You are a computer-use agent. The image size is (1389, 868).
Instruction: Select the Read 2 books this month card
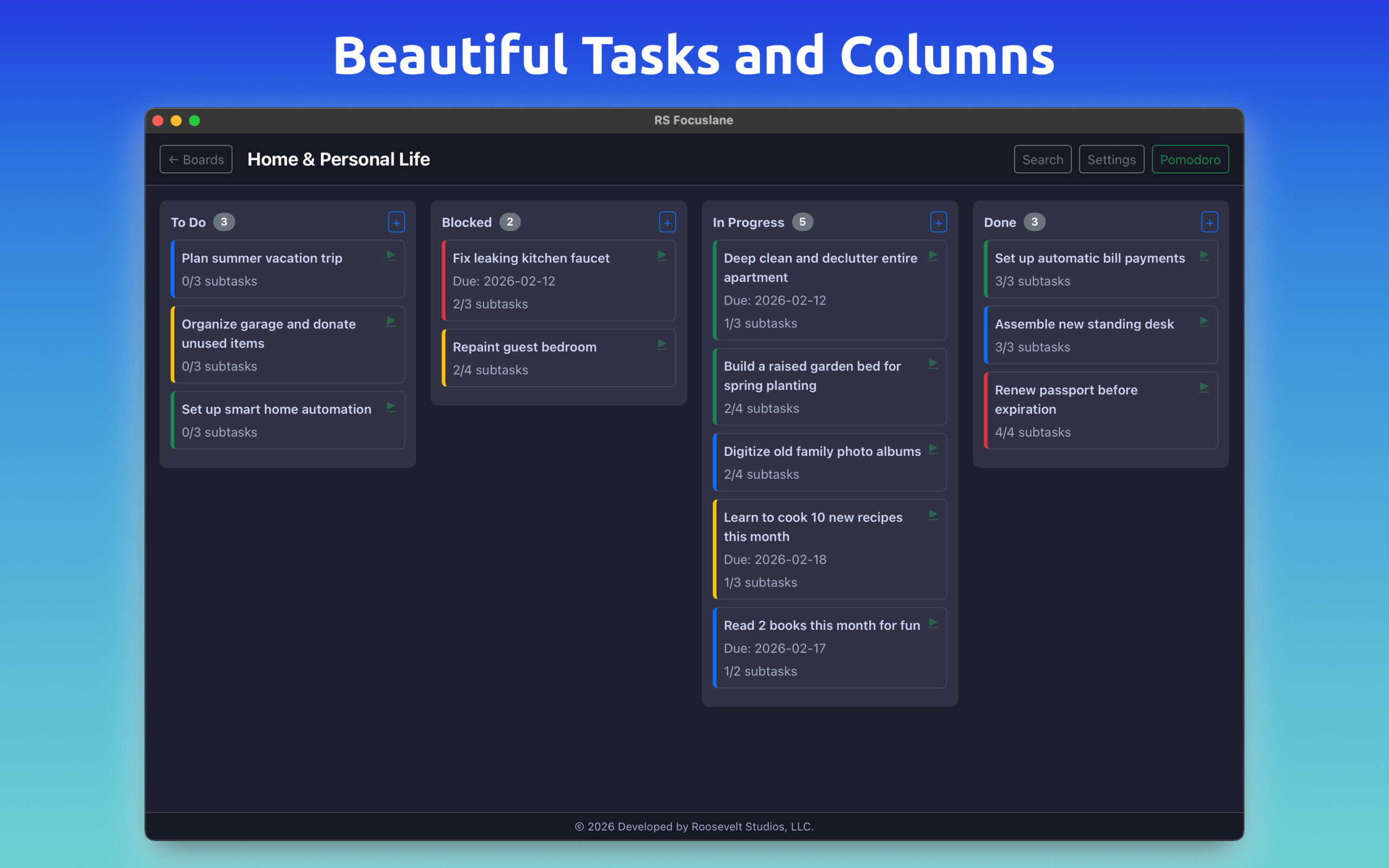(821, 625)
